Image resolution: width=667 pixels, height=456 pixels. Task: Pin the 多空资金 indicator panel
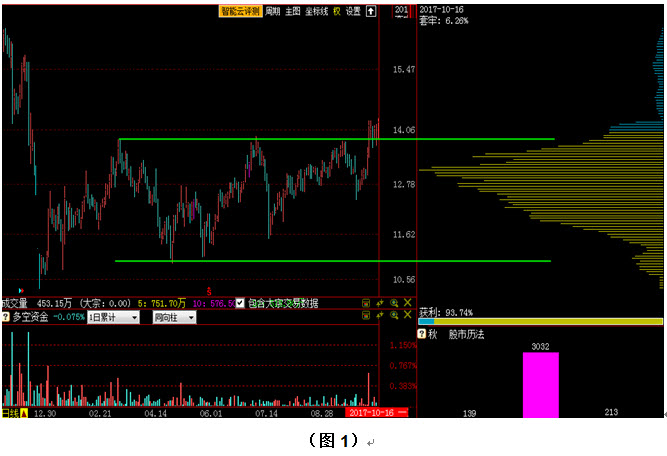coord(381,316)
